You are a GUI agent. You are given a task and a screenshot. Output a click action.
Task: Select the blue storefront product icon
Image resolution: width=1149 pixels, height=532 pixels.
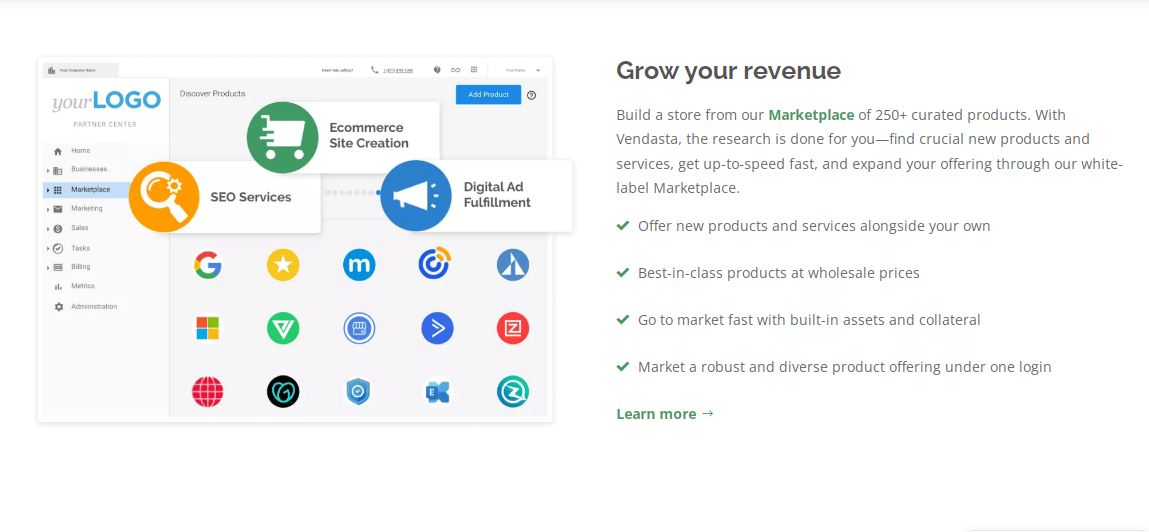[x=359, y=328]
